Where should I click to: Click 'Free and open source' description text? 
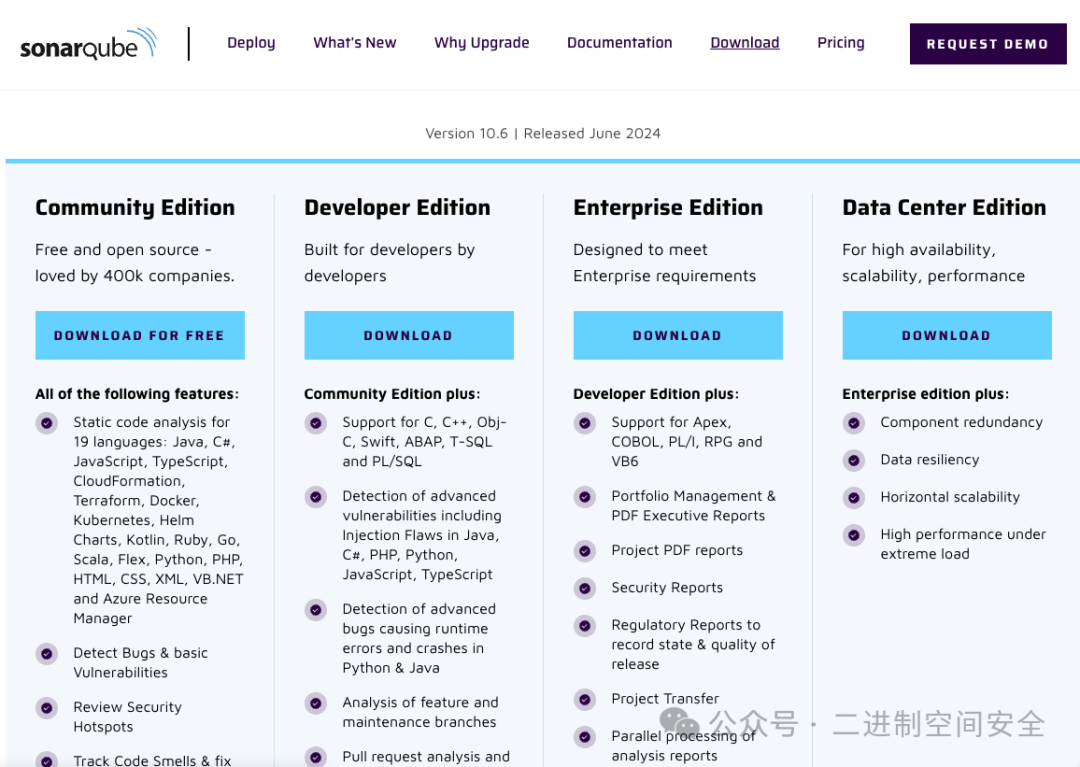135,262
